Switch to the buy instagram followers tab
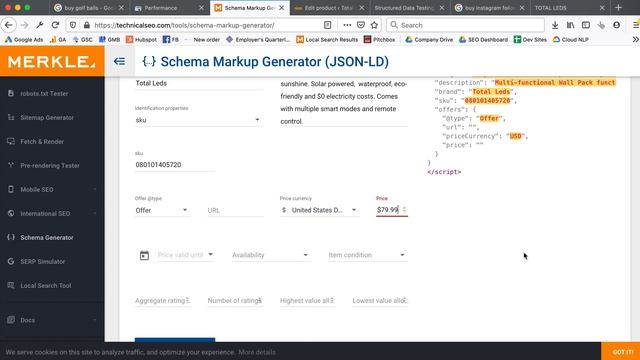Screen dimensions: 640x360 tap(490, 8)
